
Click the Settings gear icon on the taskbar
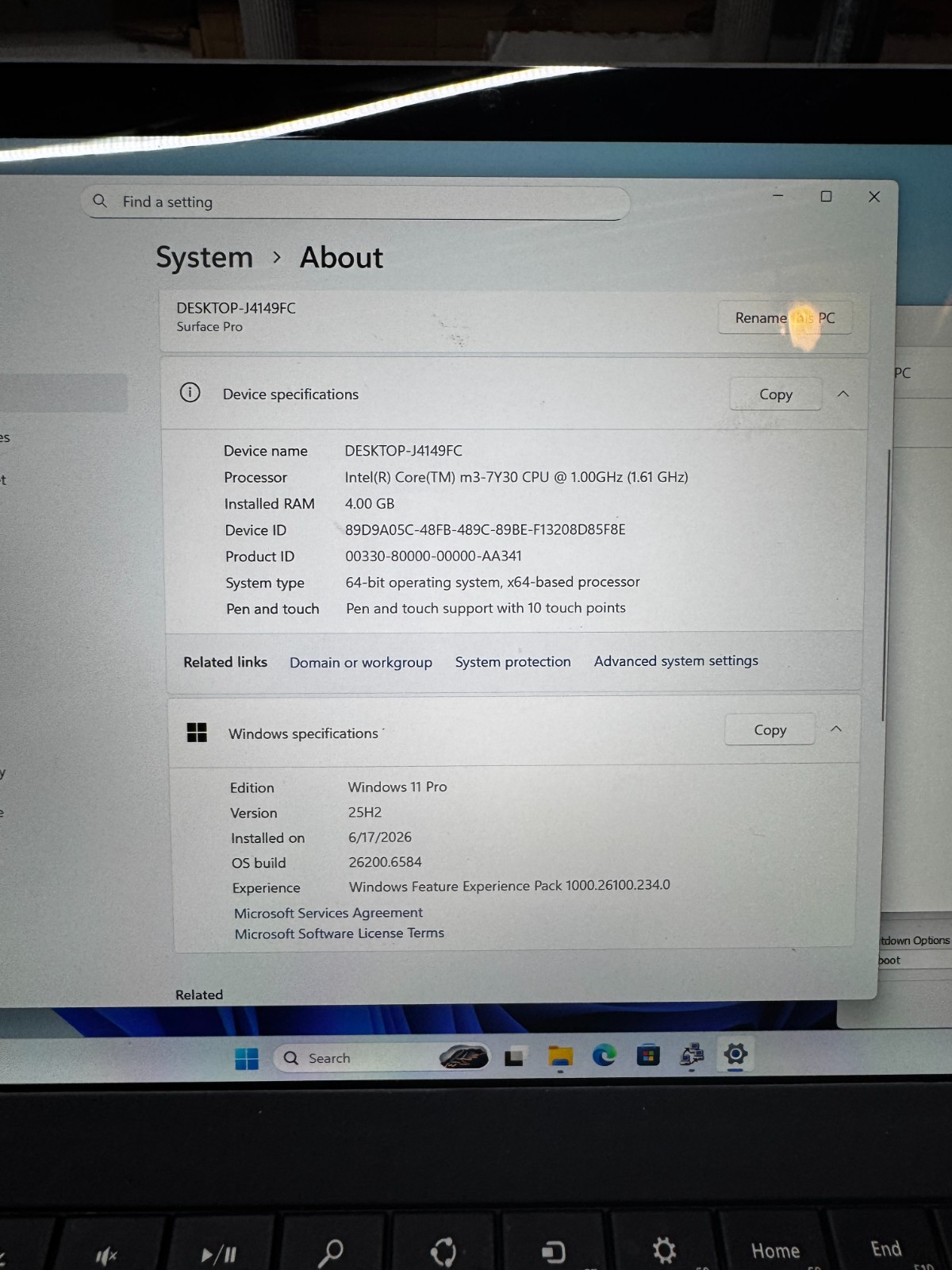coord(735,1054)
